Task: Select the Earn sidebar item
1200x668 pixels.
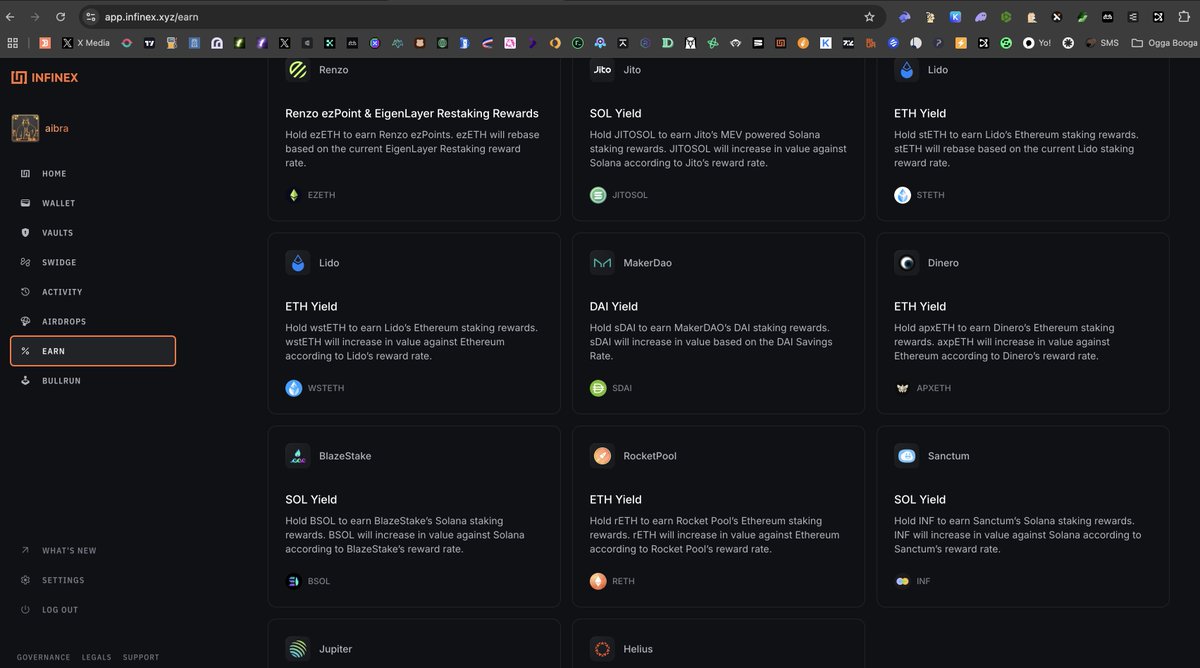Action: 93,351
